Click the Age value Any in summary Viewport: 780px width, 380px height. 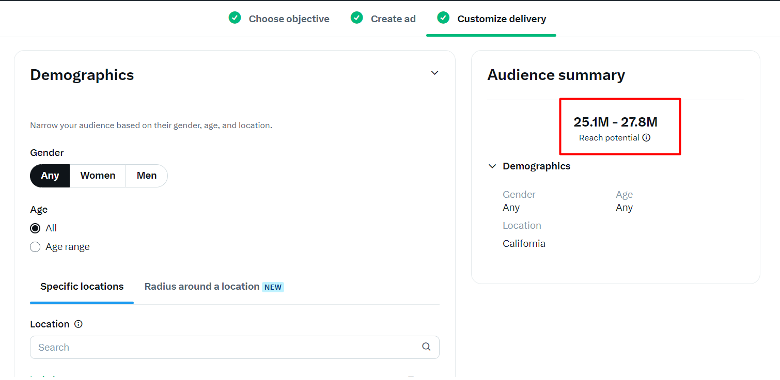[x=624, y=208]
